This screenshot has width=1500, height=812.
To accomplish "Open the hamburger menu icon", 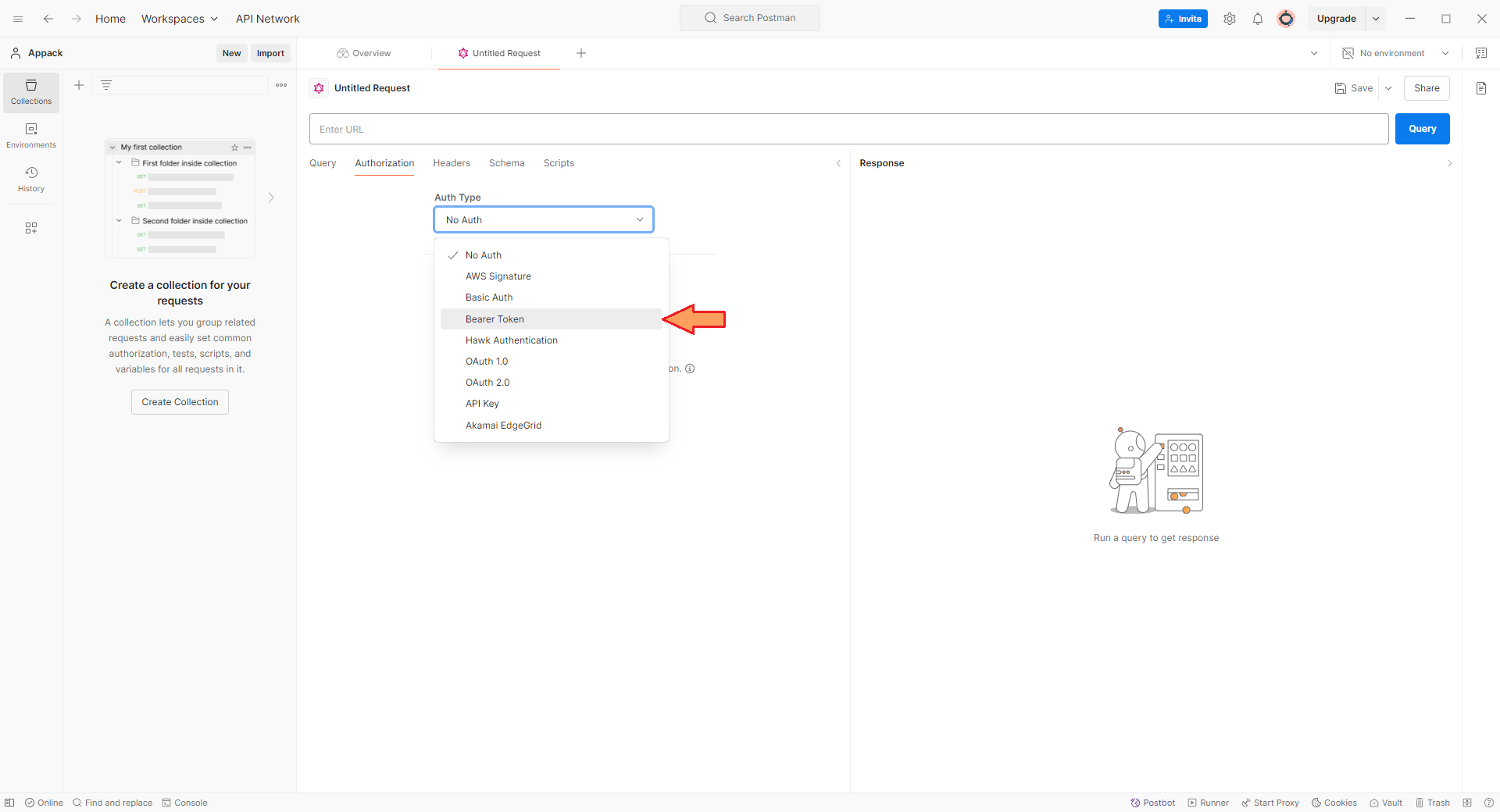I will click(x=18, y=19).
